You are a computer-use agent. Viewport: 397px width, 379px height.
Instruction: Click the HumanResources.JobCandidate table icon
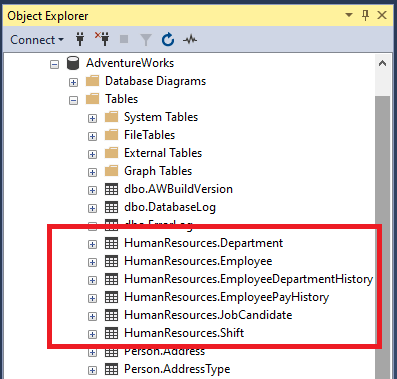pos(111,315)
